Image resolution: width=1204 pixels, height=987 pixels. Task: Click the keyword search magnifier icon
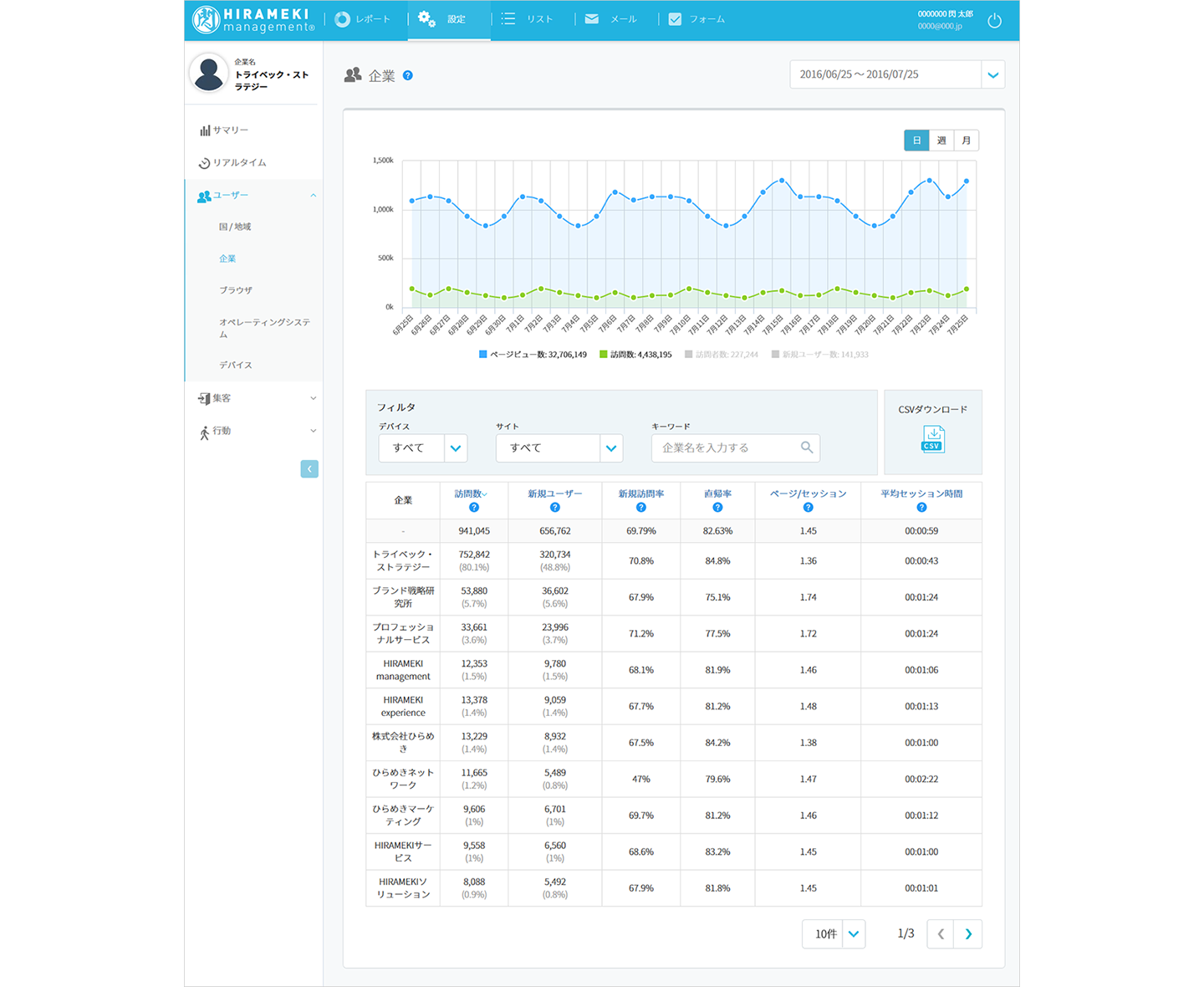coord(807,447)
